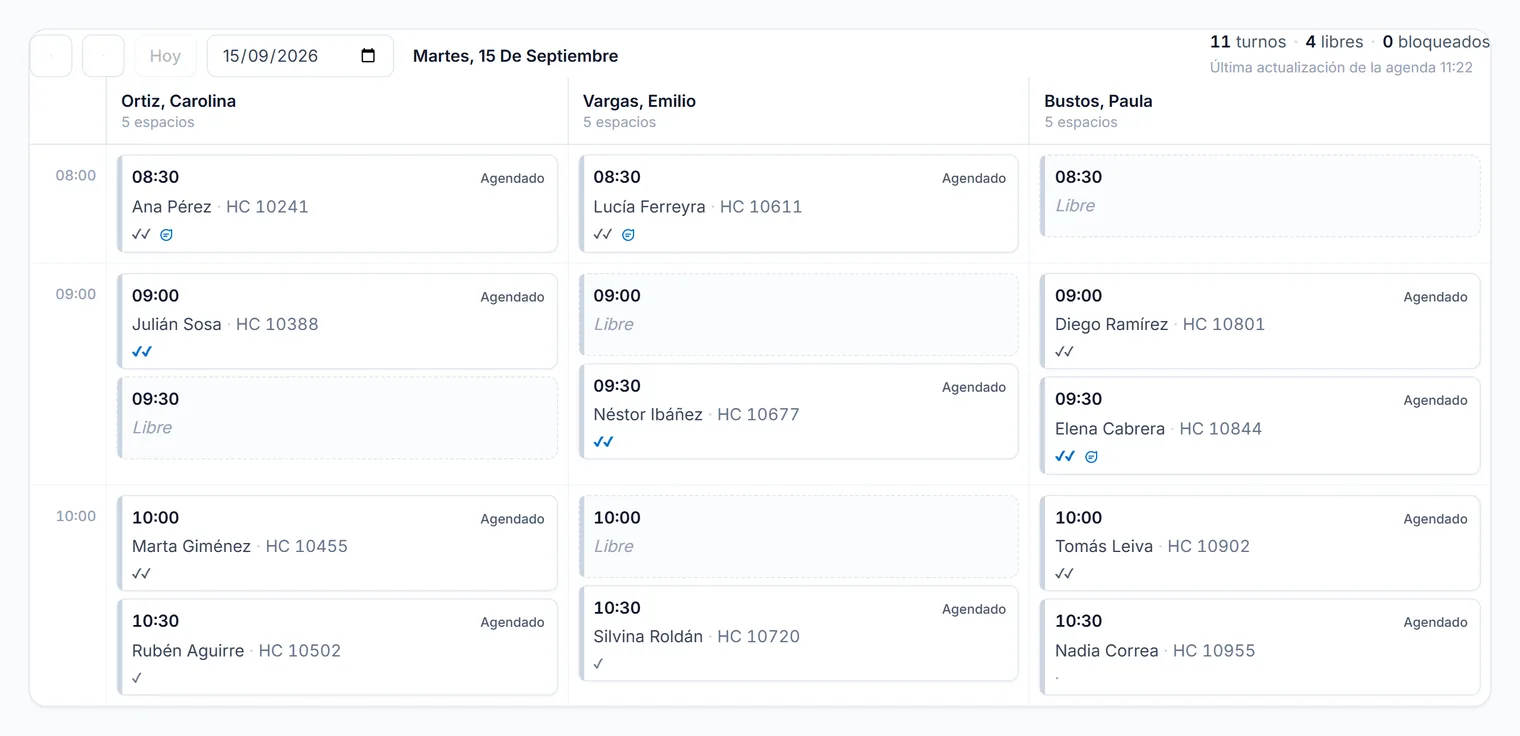This screenshot has height=736, width=1520.
Task: Open Nadia Correa's 10:30 appointment card
Action: point(1260,647)
